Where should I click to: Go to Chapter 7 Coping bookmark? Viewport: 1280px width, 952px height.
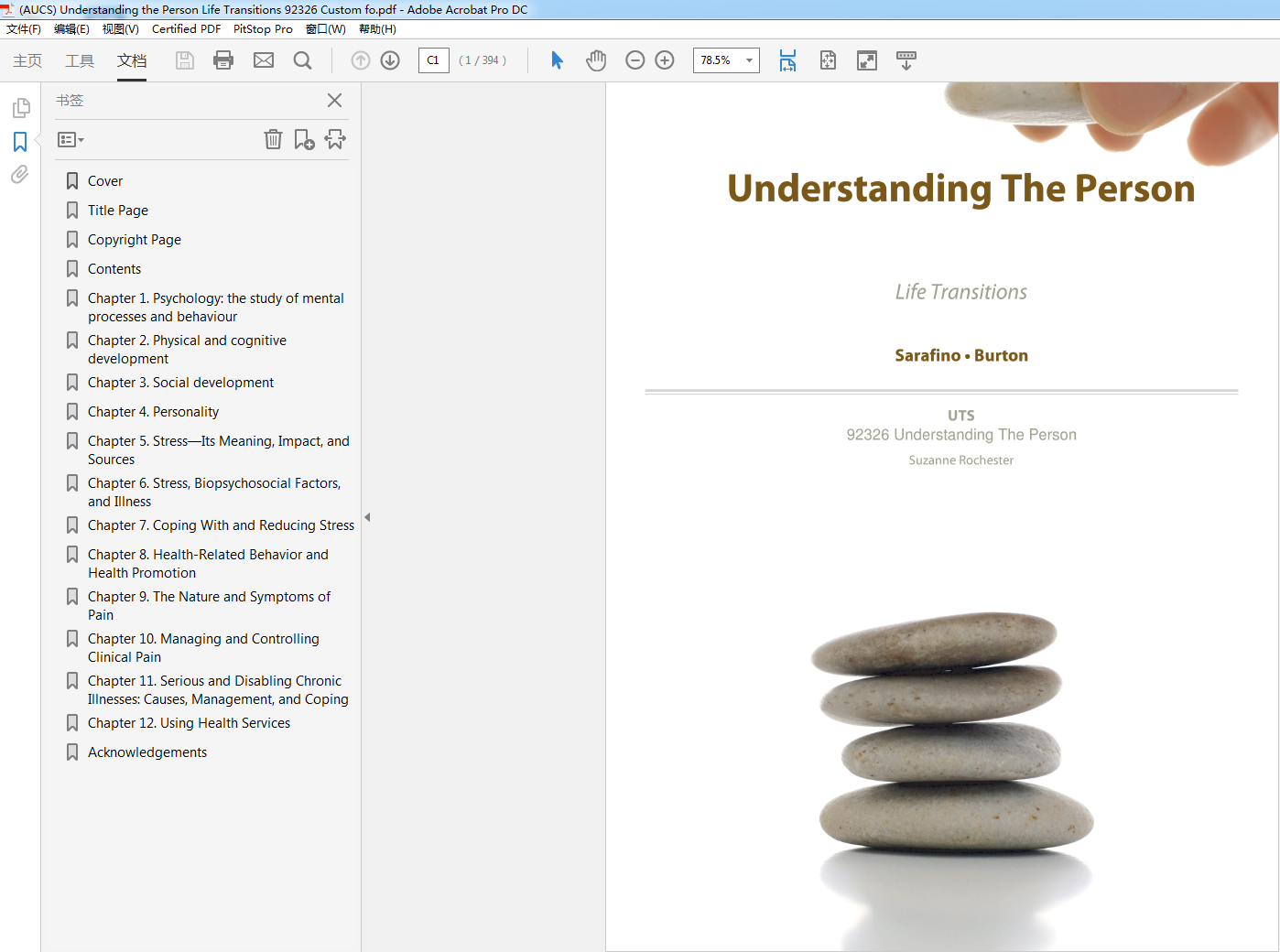(x=221, y=525)
